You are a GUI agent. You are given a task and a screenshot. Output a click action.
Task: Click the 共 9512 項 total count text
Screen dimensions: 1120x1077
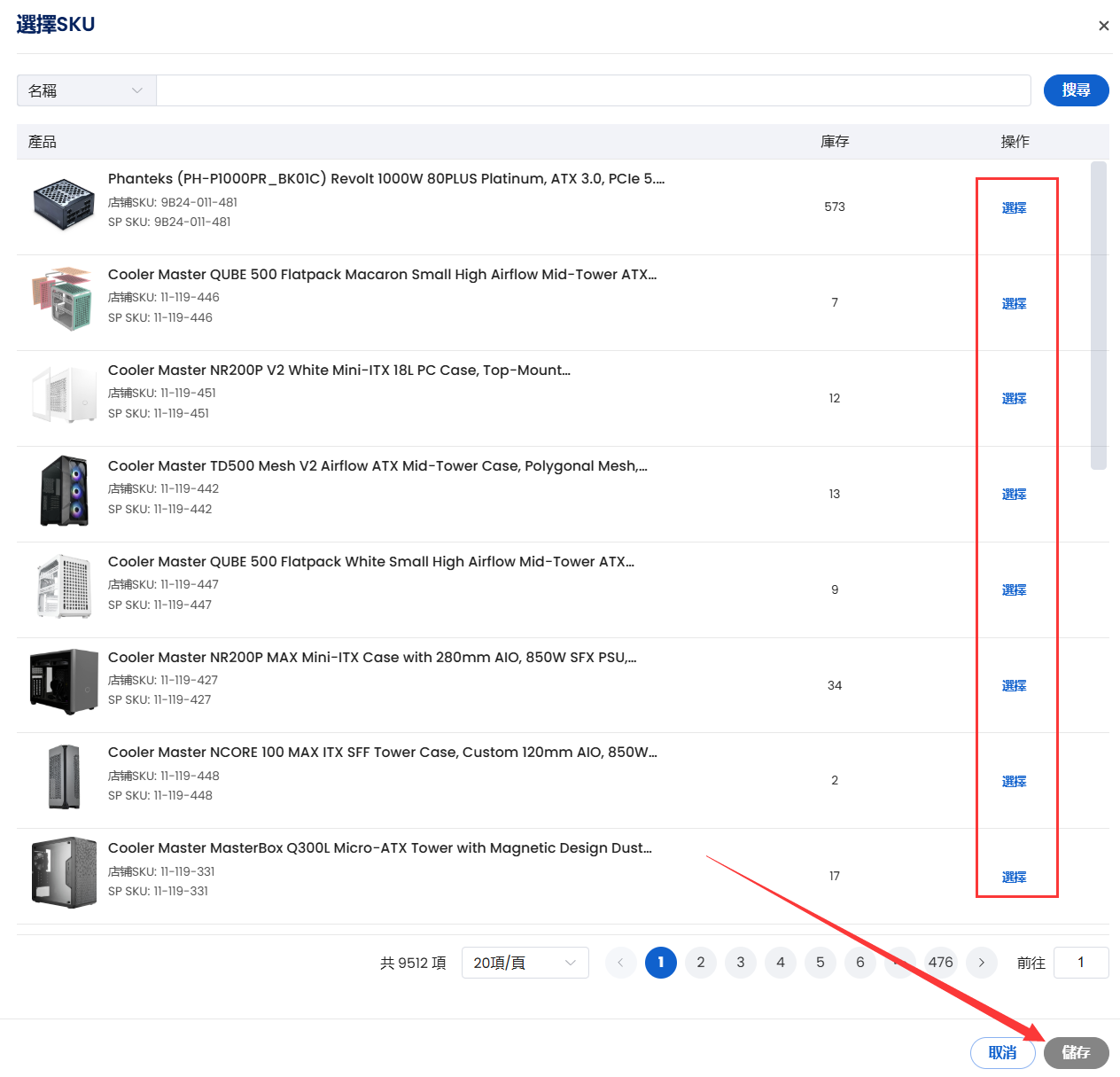click(x=413, y=963)
